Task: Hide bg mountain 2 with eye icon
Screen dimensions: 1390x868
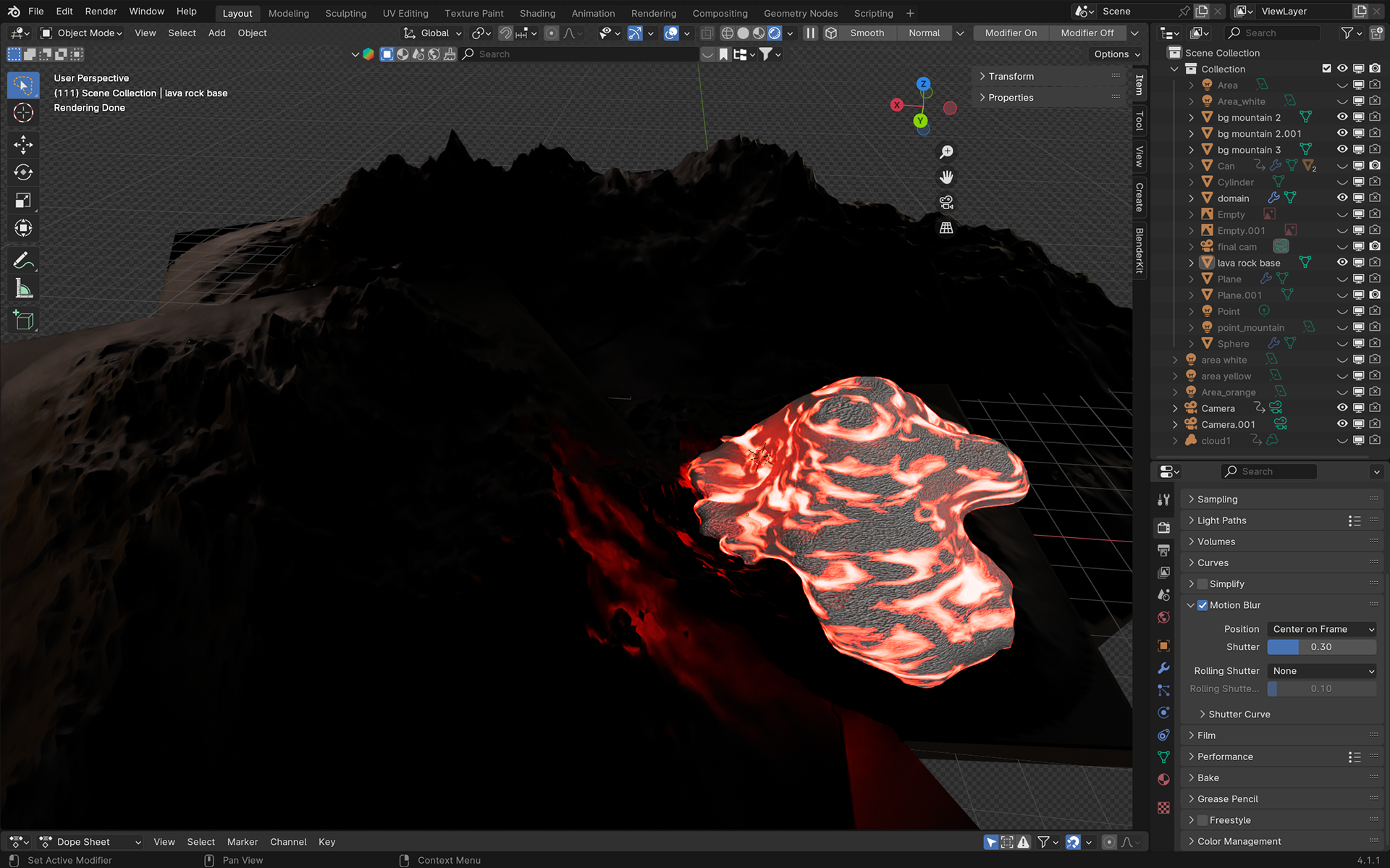Action: (1342, 117)
